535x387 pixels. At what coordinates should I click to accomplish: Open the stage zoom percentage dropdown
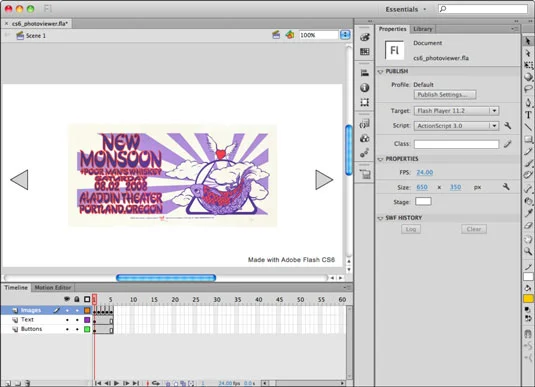345,35
